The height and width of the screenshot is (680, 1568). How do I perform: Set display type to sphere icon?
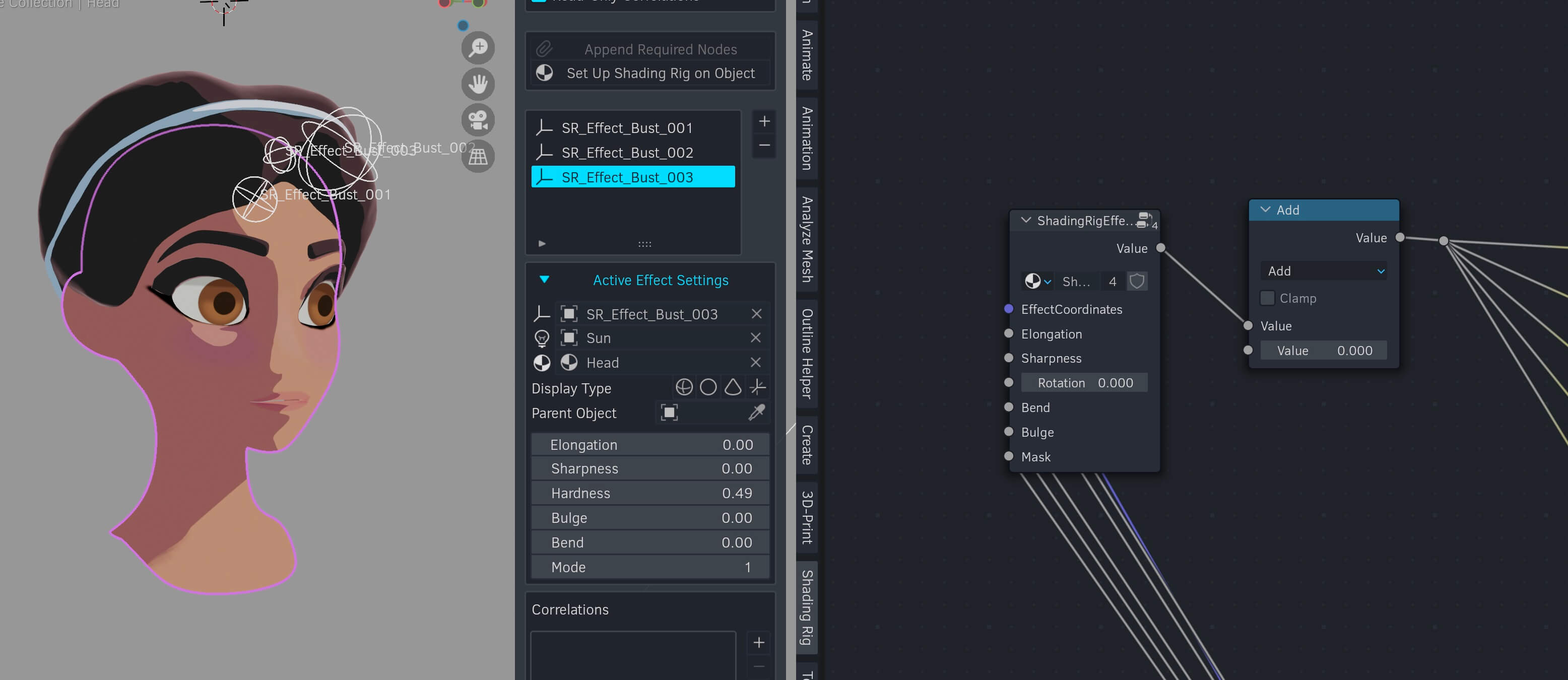click(x=684, y=387)
